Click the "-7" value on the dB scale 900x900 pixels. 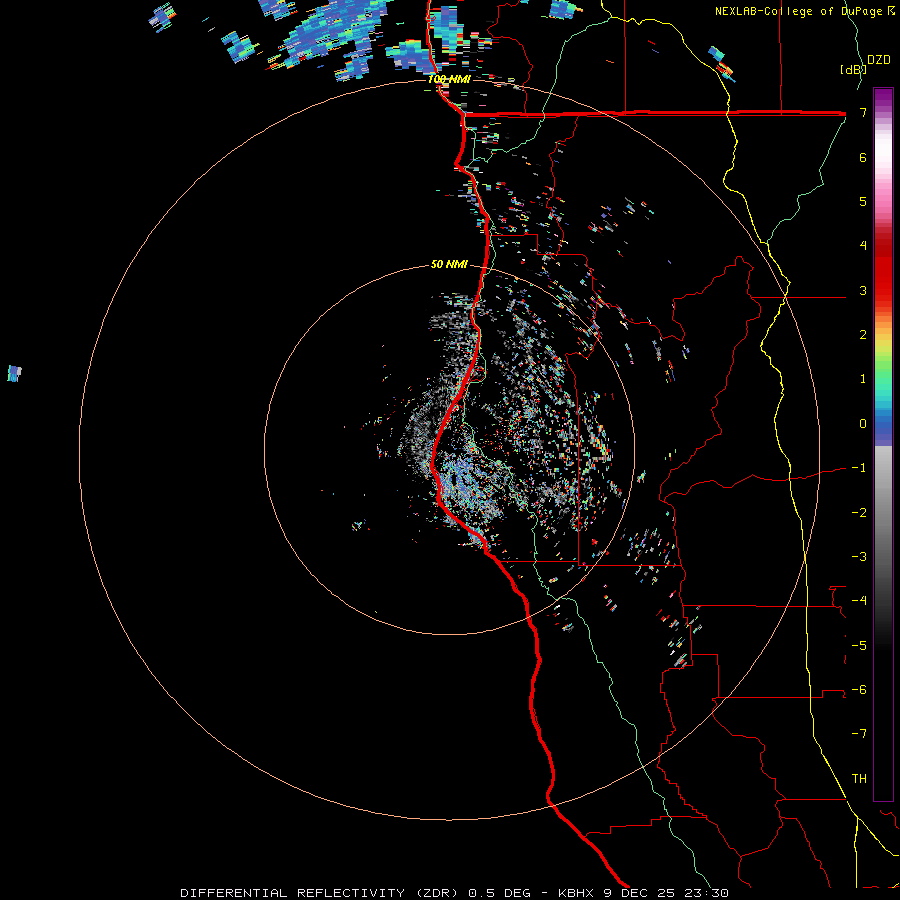coord(859,734)
